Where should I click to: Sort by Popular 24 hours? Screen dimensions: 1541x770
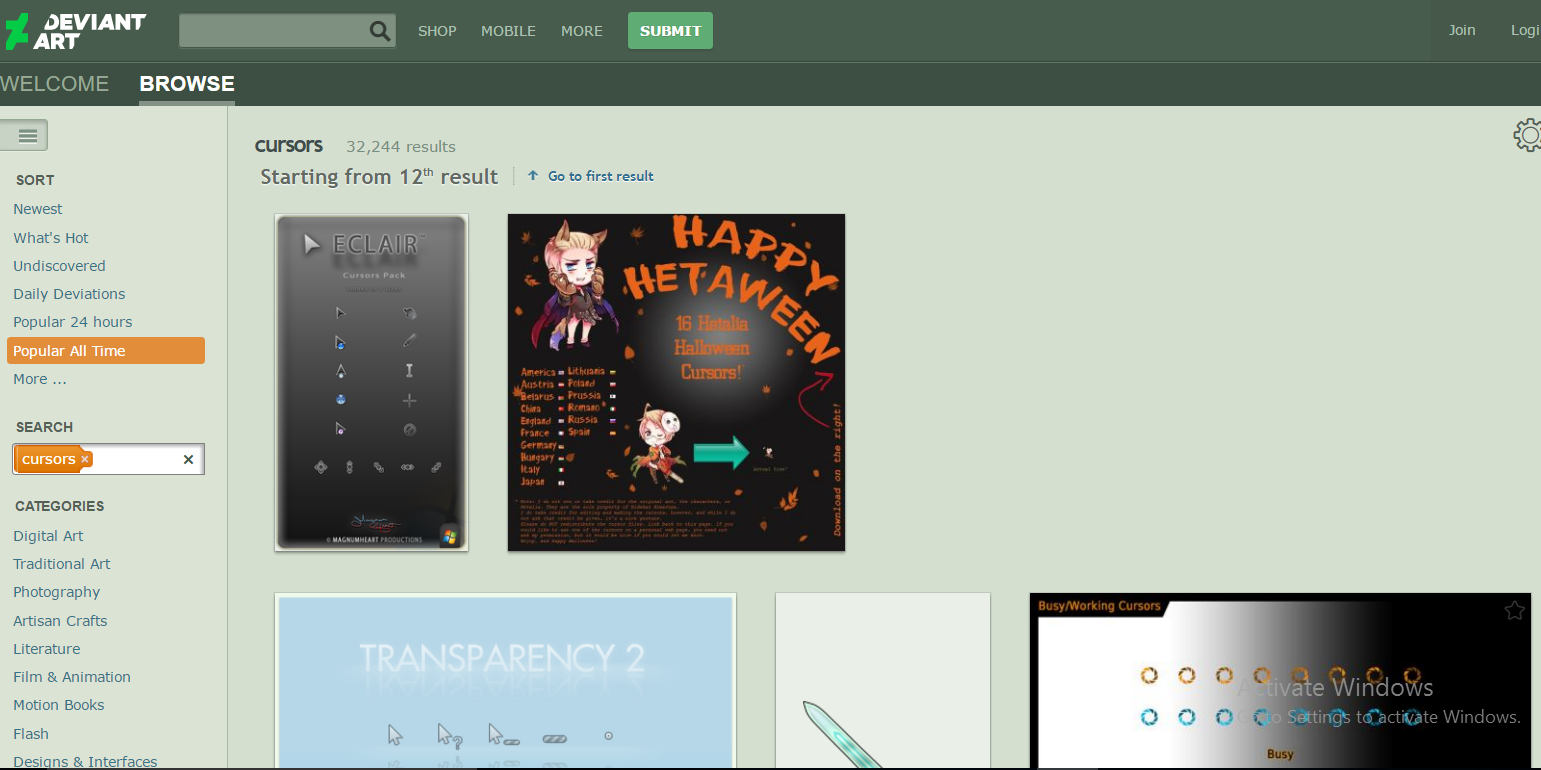pyautogui.click(x=73, y=322)
